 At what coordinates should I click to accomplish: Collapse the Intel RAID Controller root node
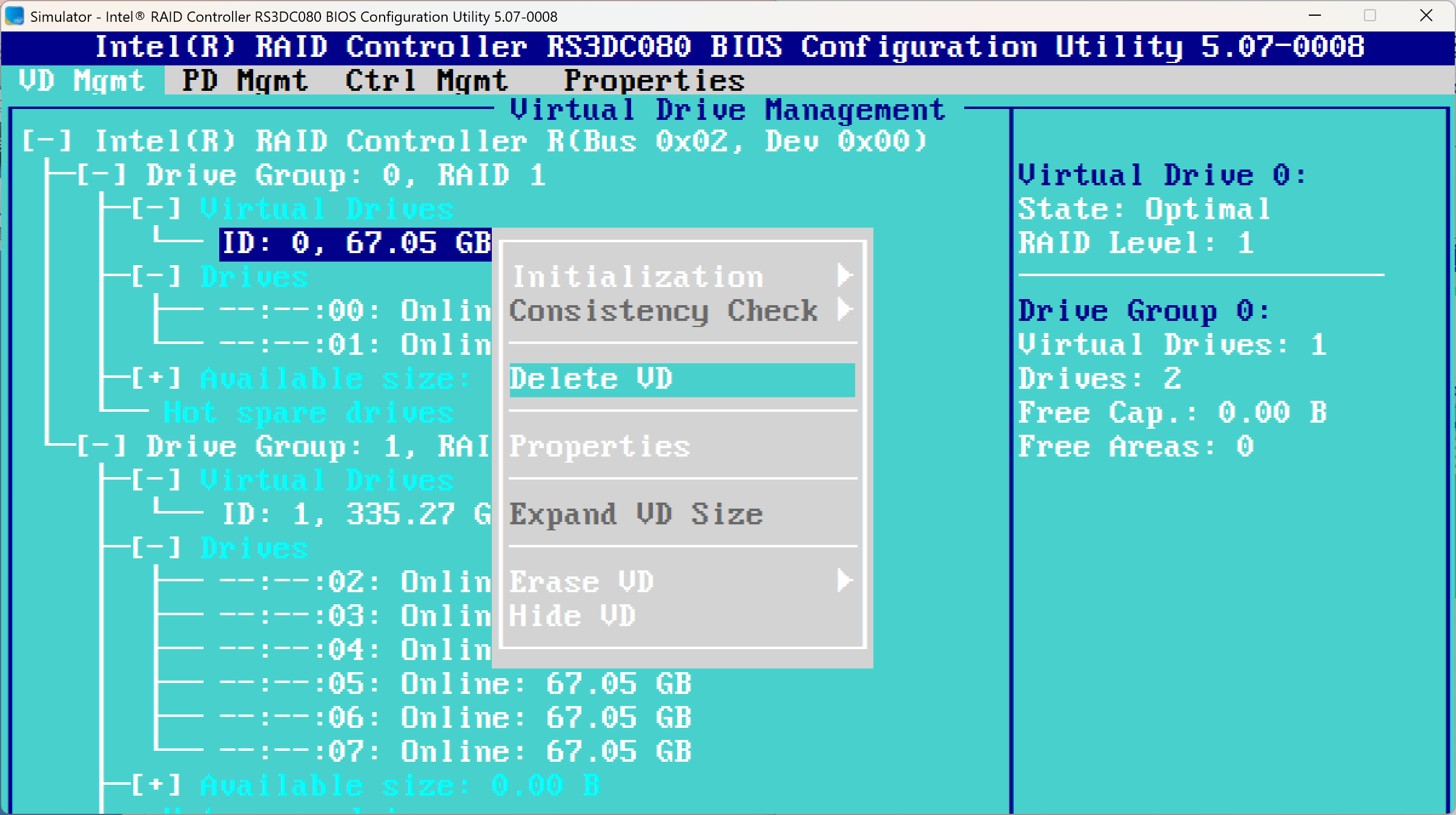click(x=47, y=140)
